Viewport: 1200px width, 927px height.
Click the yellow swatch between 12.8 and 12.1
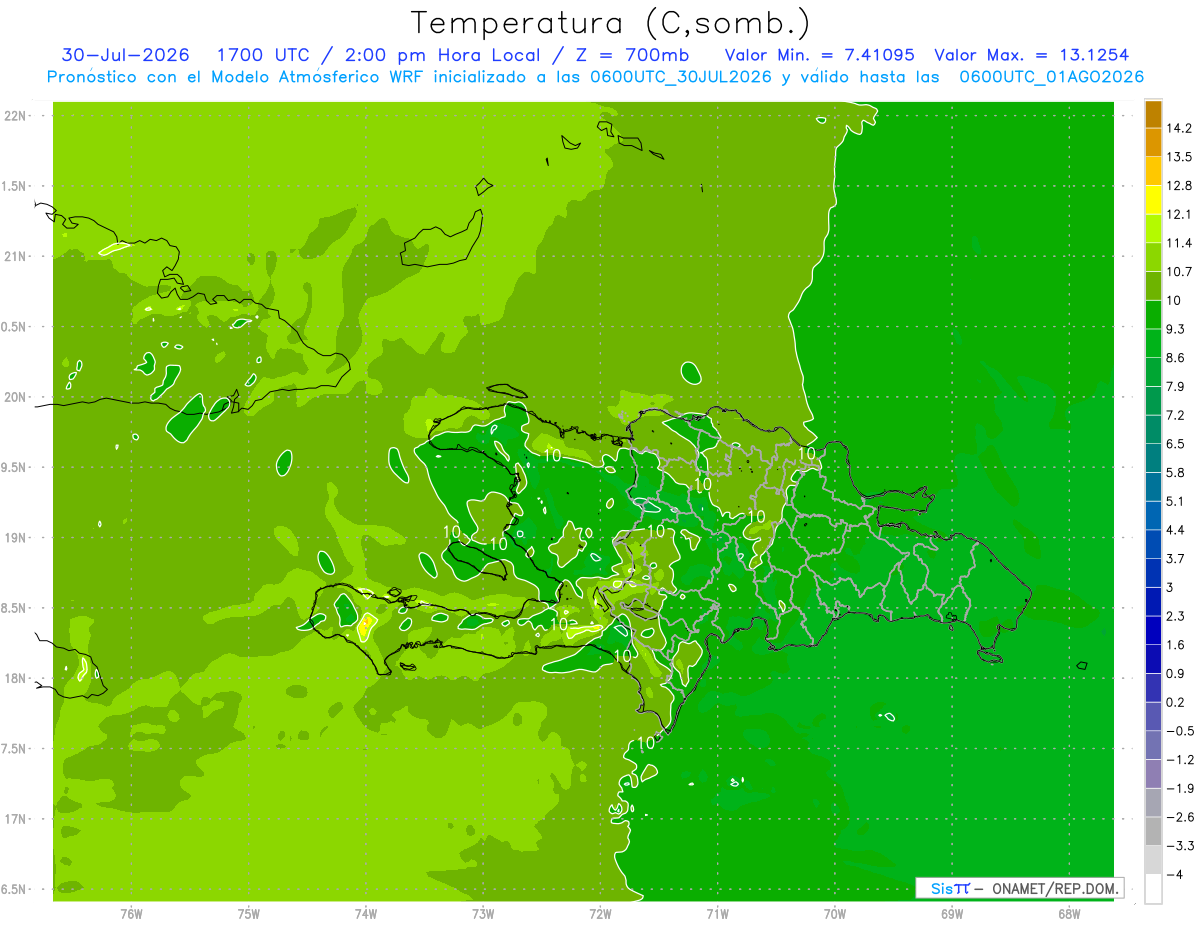point(1154,200)
